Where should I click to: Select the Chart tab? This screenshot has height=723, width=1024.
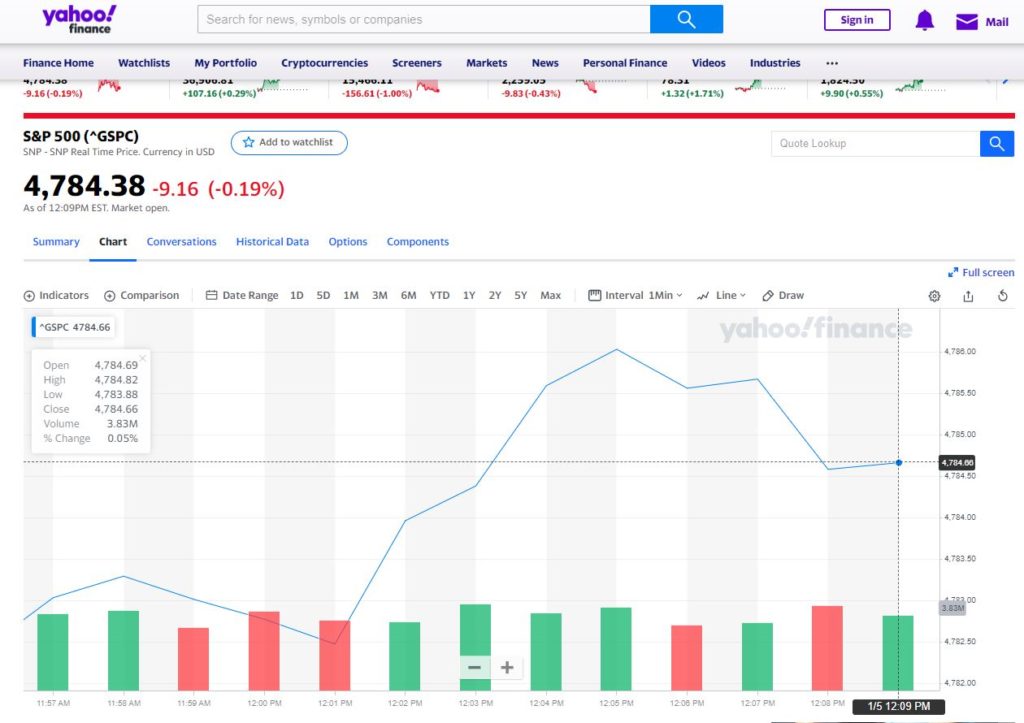pyautogui.click(x=113, y=242)
